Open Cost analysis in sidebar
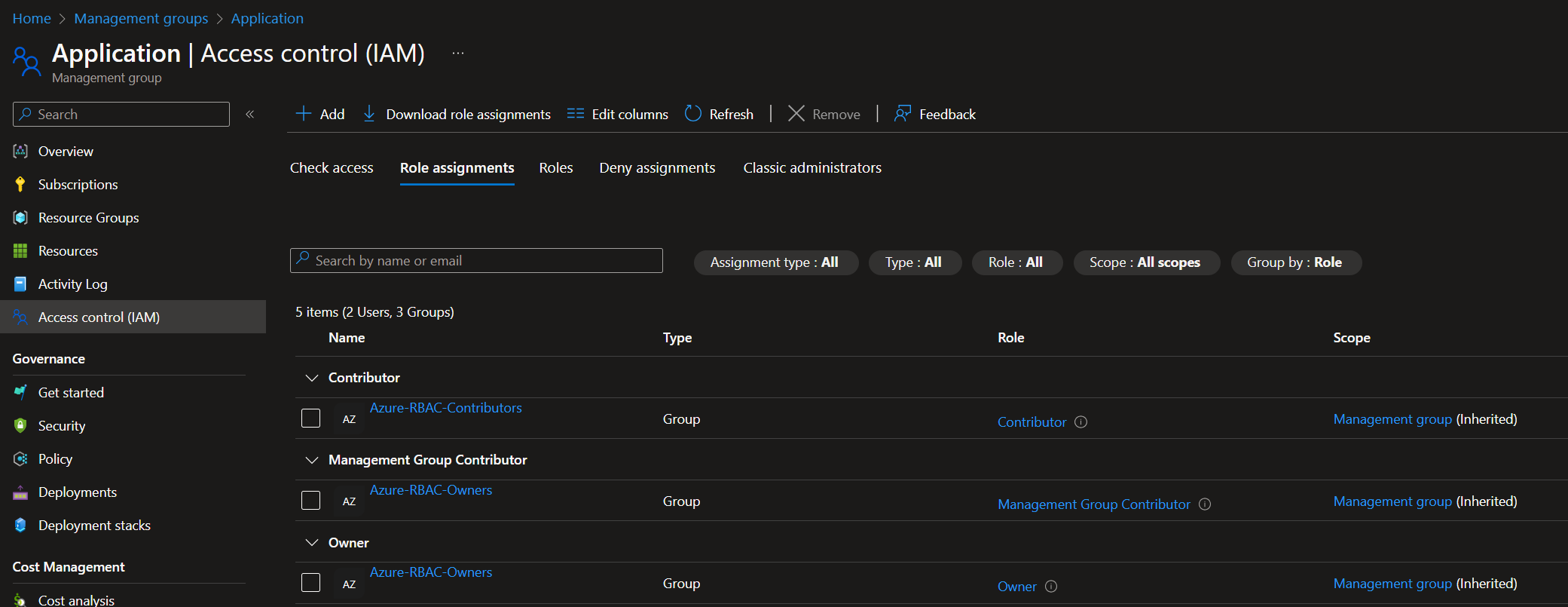 pos(76,599)
